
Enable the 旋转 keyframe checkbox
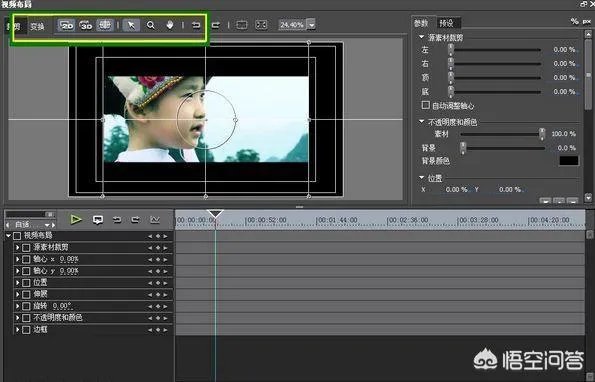(26, 307)
